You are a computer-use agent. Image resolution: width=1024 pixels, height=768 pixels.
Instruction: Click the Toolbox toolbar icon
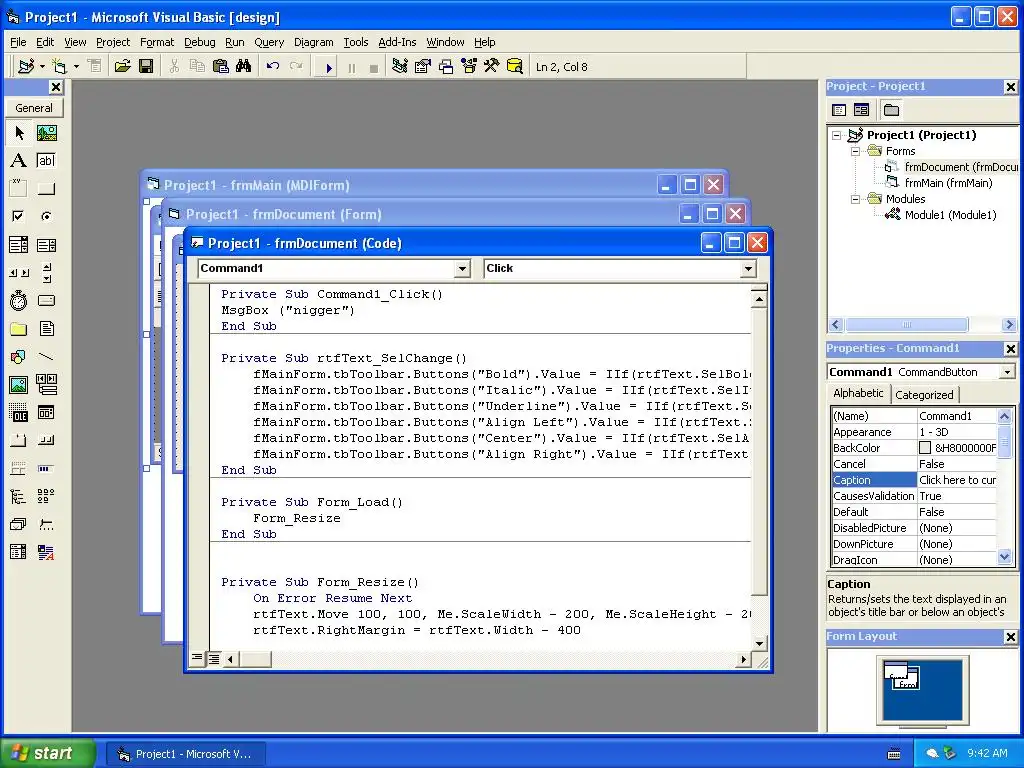tap(492, 67)
